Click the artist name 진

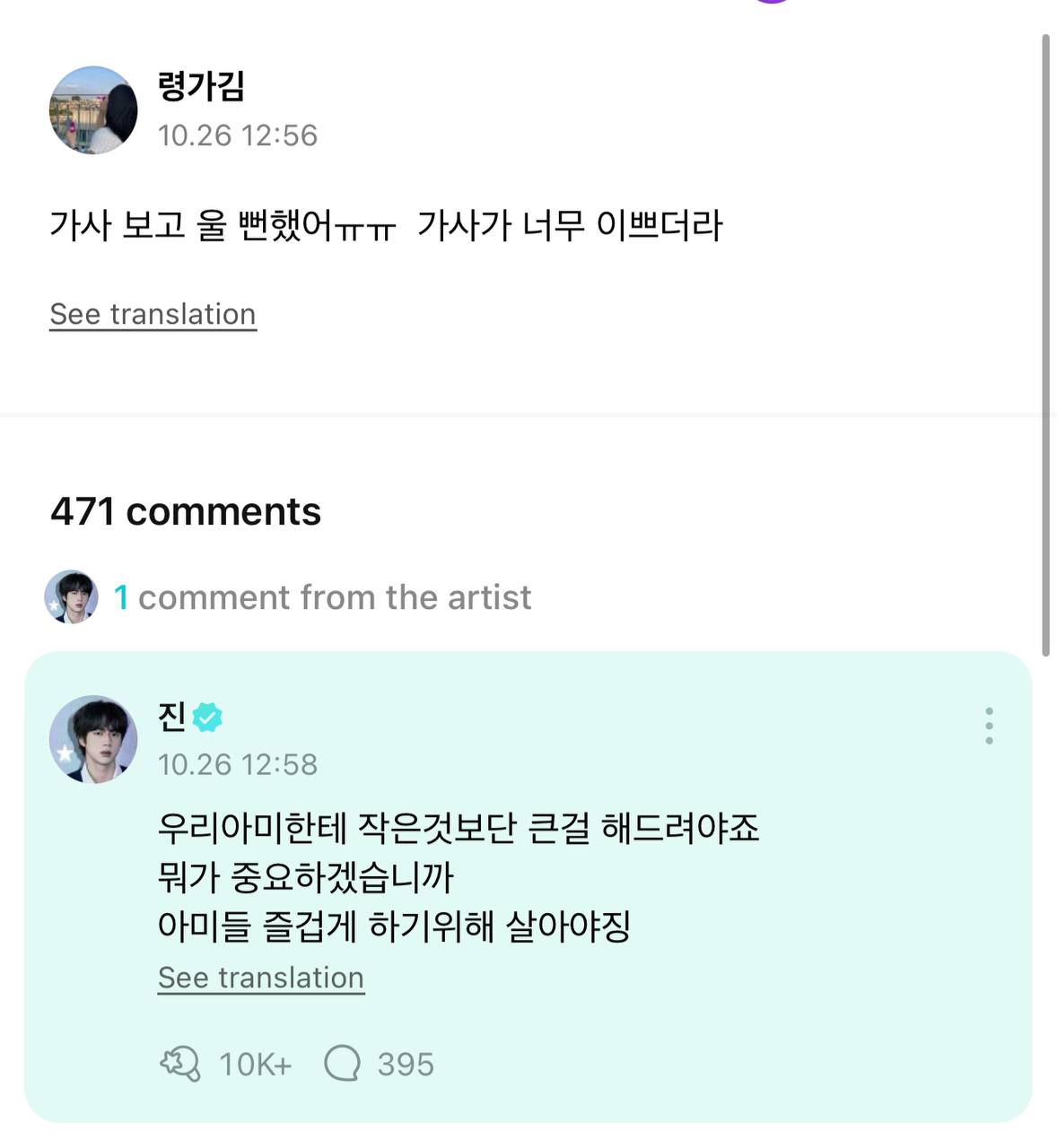(171, 717)
